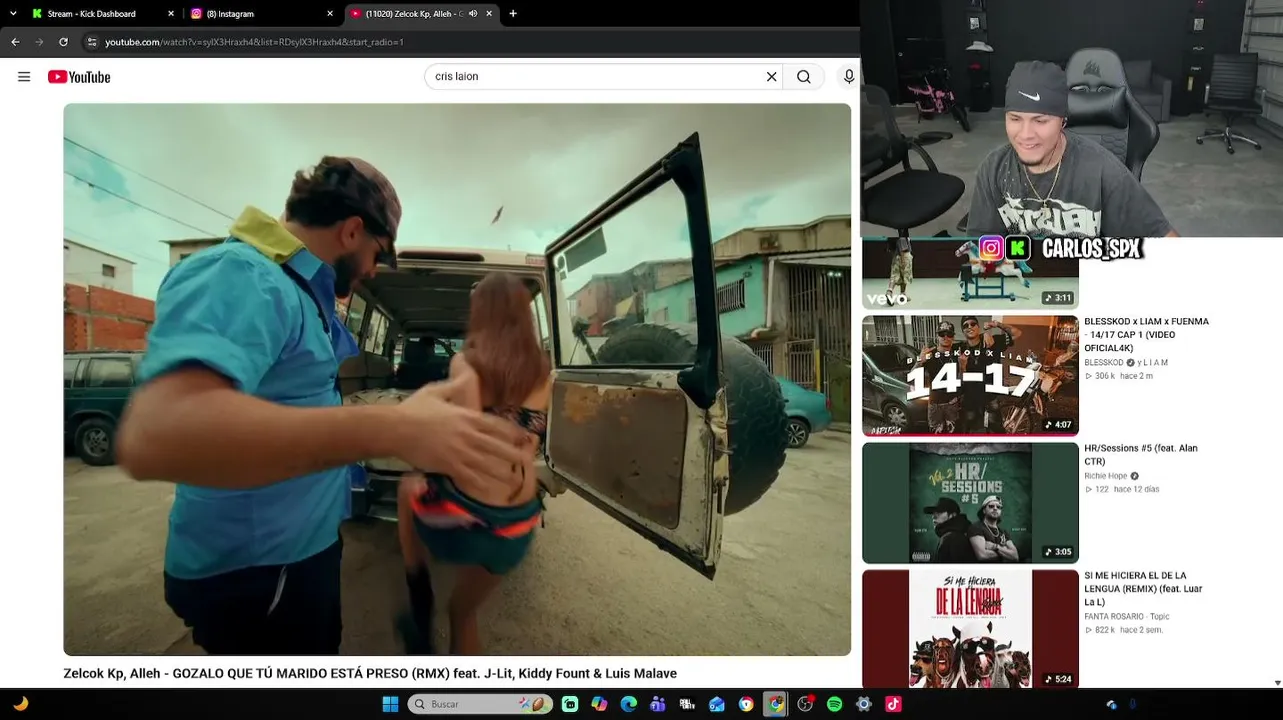Image resolution: width=1283 pixels, height=720 pixels.
Task: Open the HR/Sessions #5 video thumbnail
Action: 970,503
